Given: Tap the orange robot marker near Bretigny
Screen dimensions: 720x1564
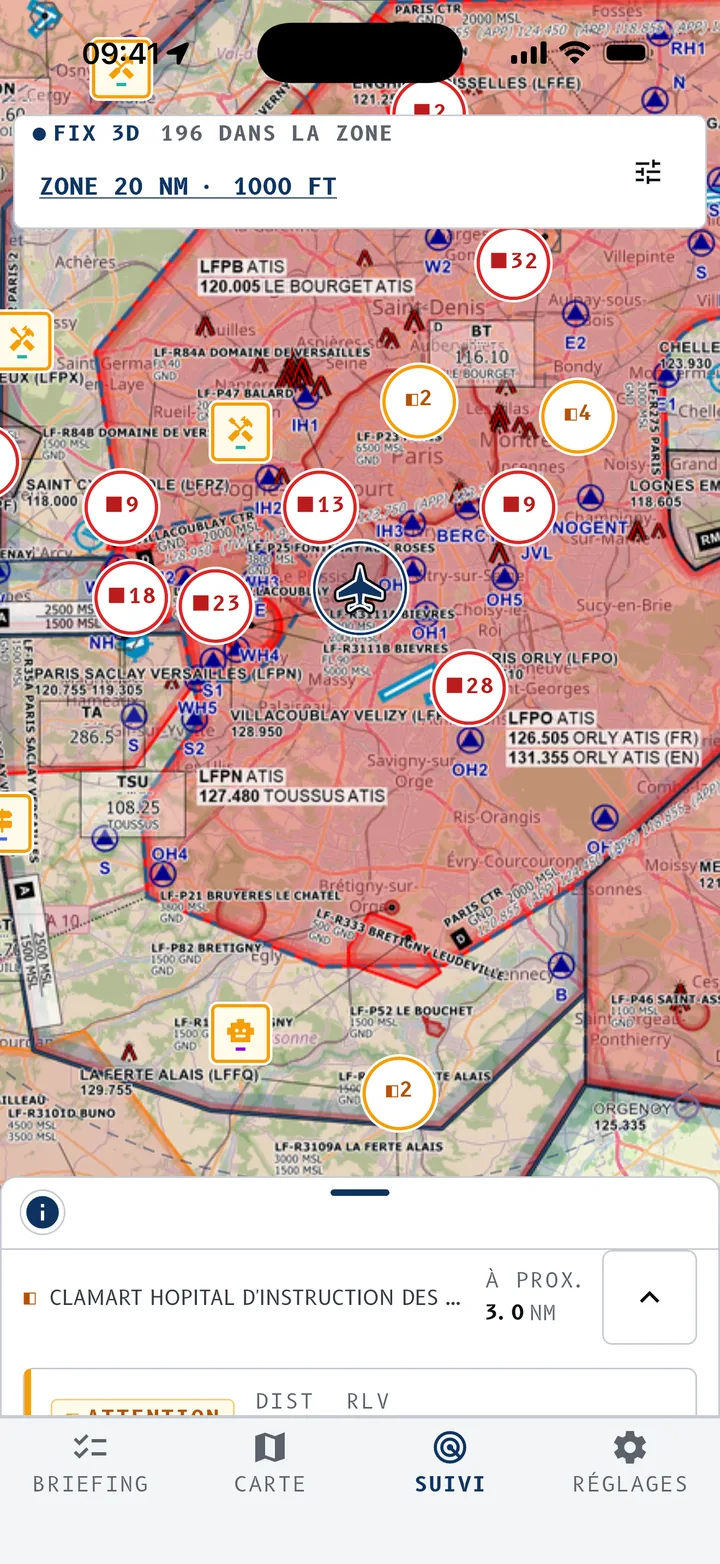Looking at the screenshot, I should [x=240, y=1033].
